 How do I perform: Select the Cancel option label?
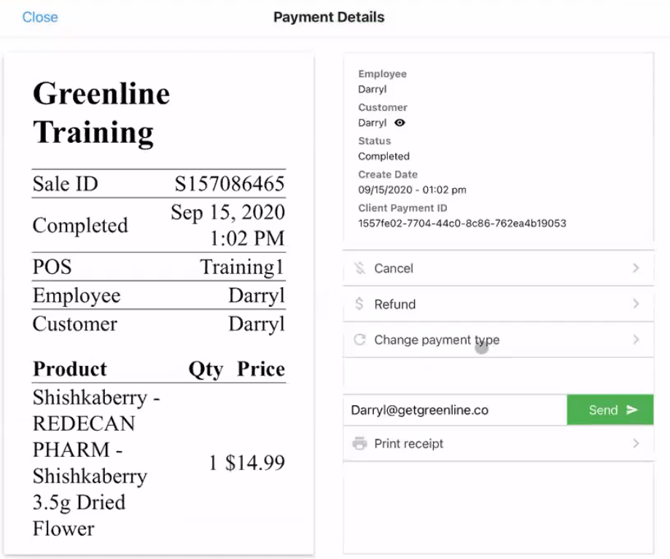pyautogui.click(x=394, y=268)
